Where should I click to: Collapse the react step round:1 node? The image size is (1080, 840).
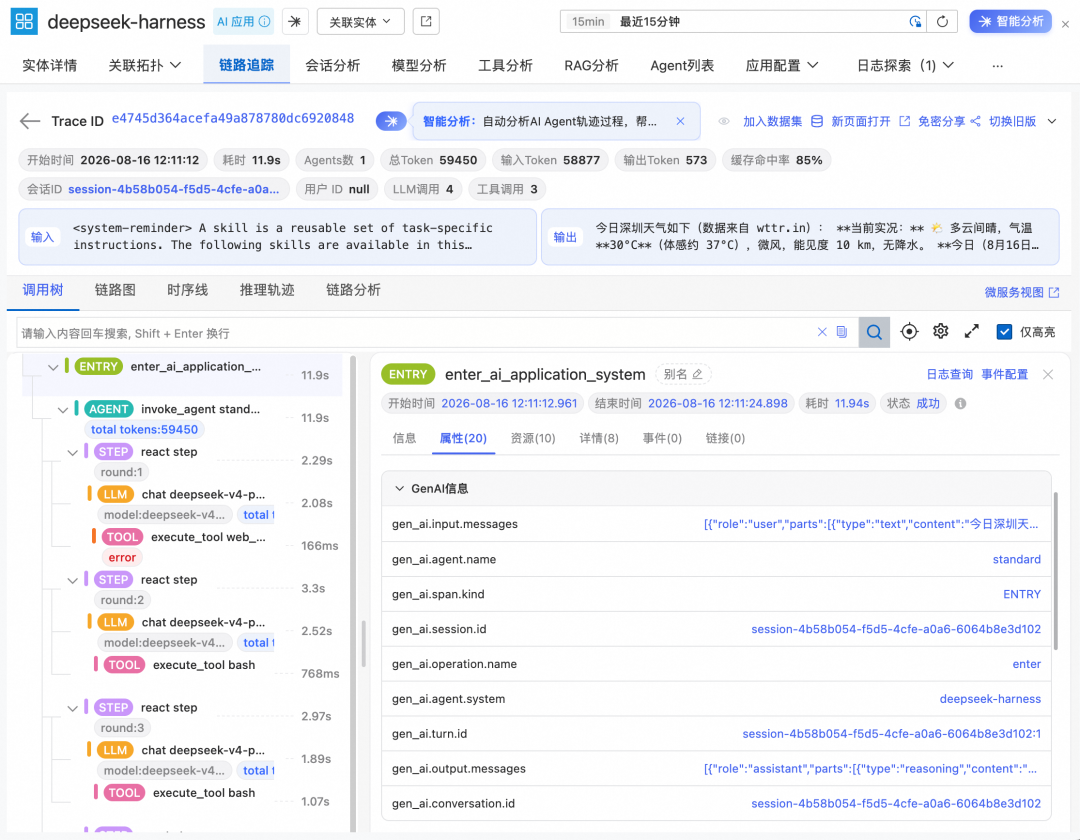(x=72, y=453)
